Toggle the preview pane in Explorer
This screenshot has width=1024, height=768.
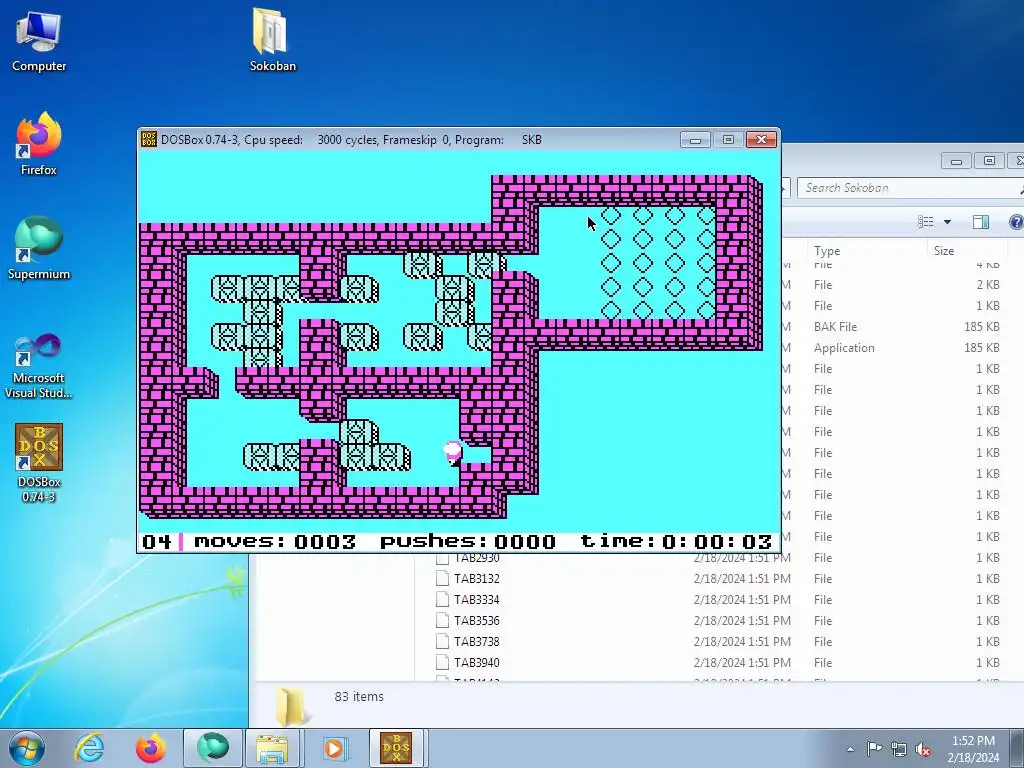click(980, 222)
